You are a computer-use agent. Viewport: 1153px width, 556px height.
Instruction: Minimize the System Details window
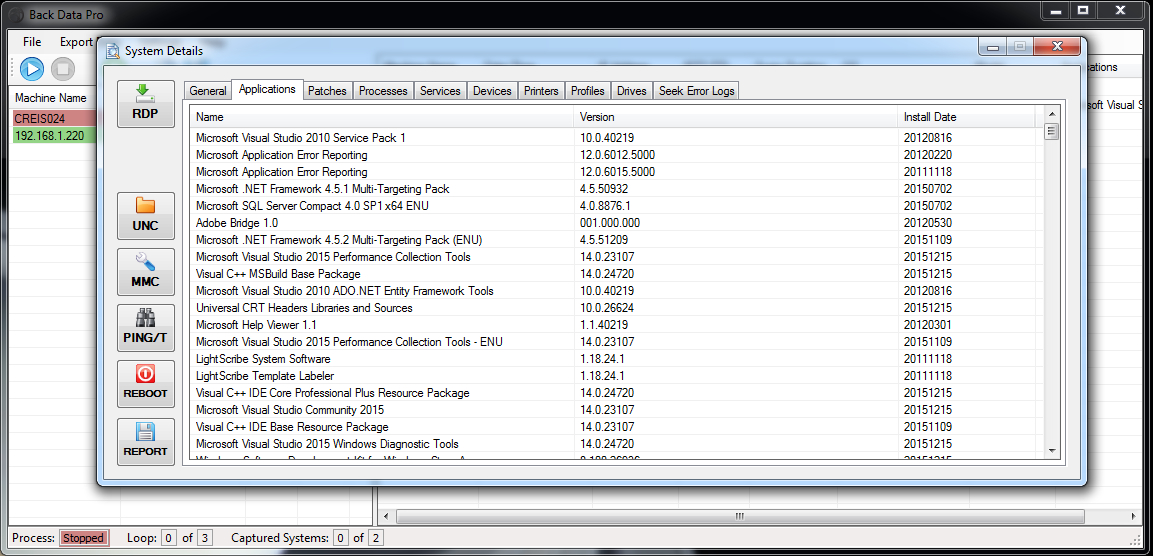click(x=993, y=47)
